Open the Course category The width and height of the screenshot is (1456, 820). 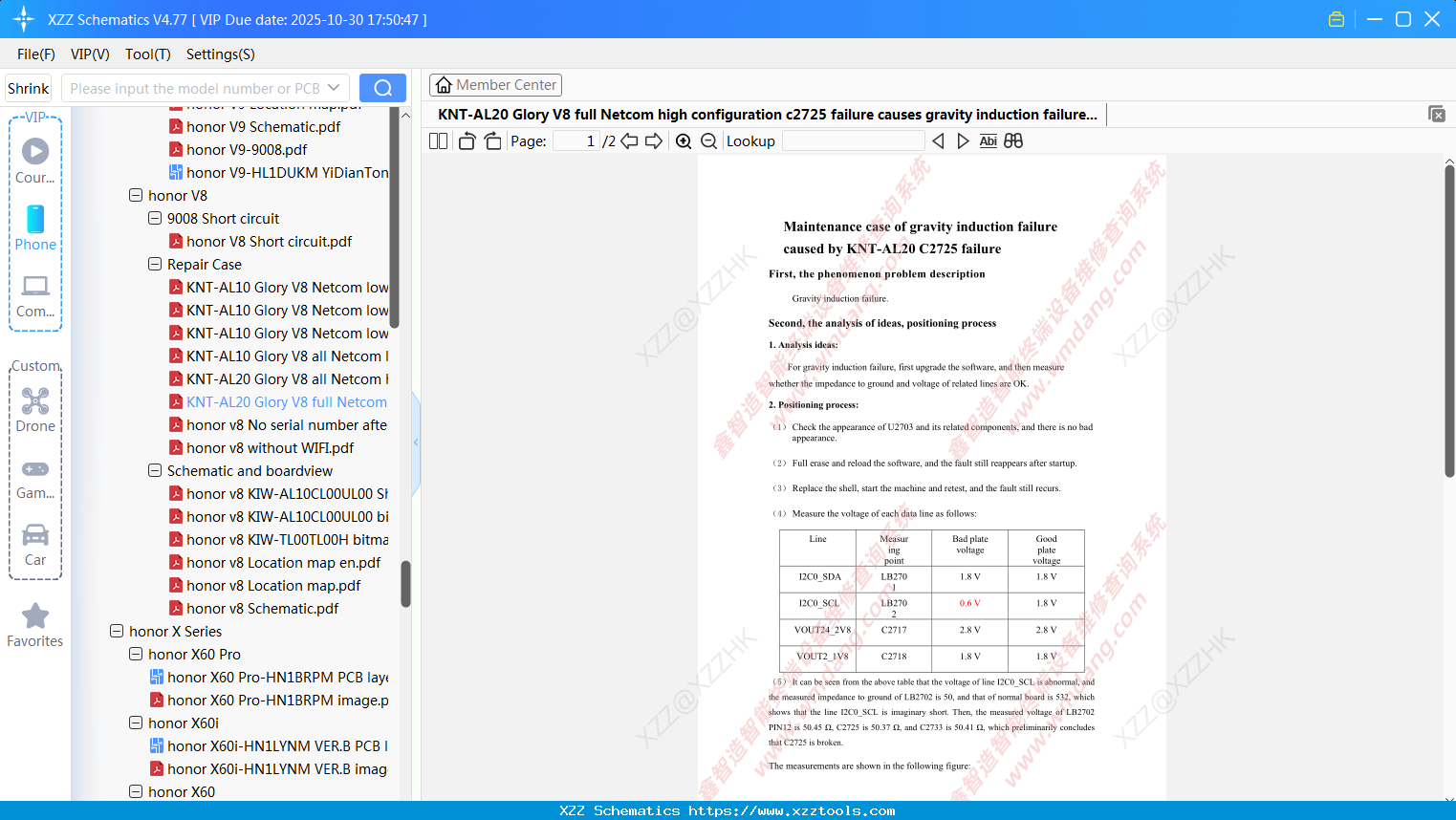coord(35,161)
